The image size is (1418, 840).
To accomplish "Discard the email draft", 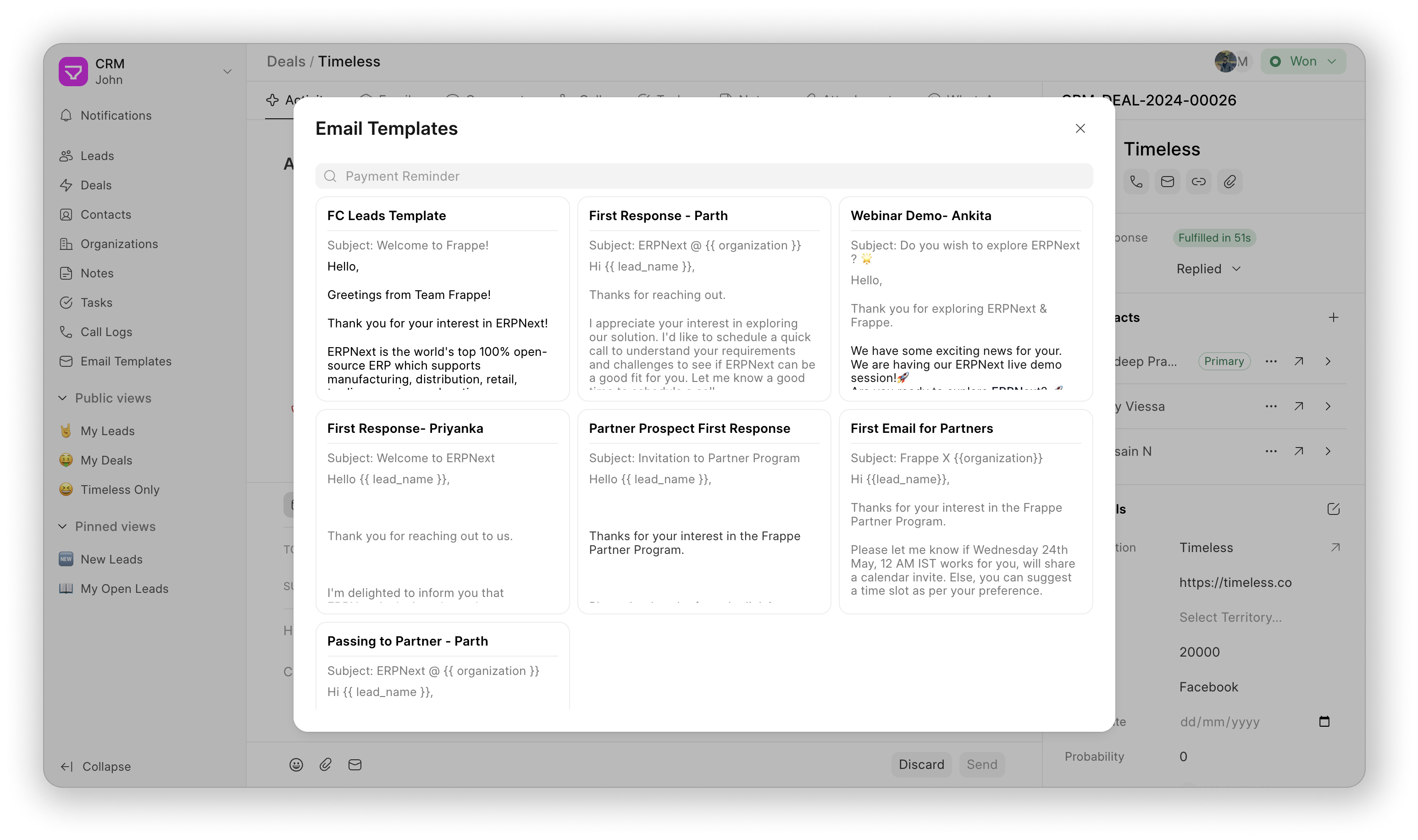I will coord(921,765).
